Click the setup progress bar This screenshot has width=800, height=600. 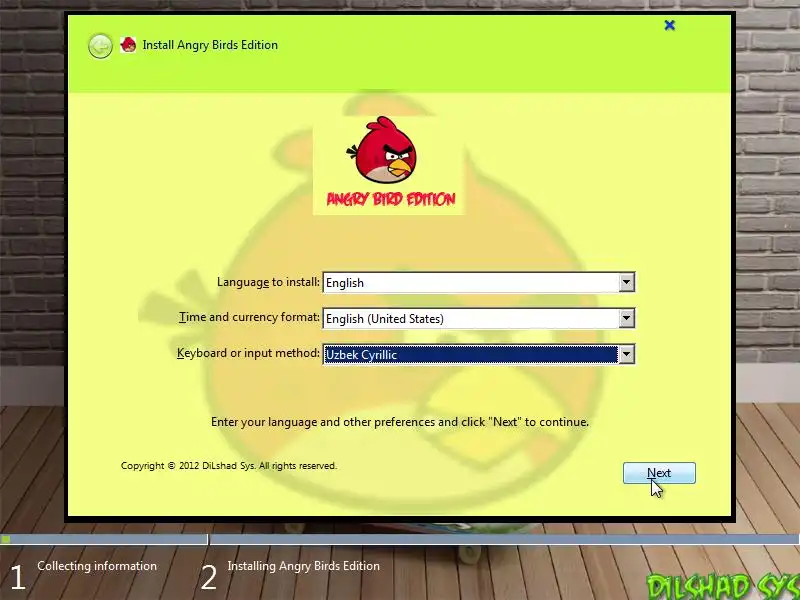click(x=400, y=539)
